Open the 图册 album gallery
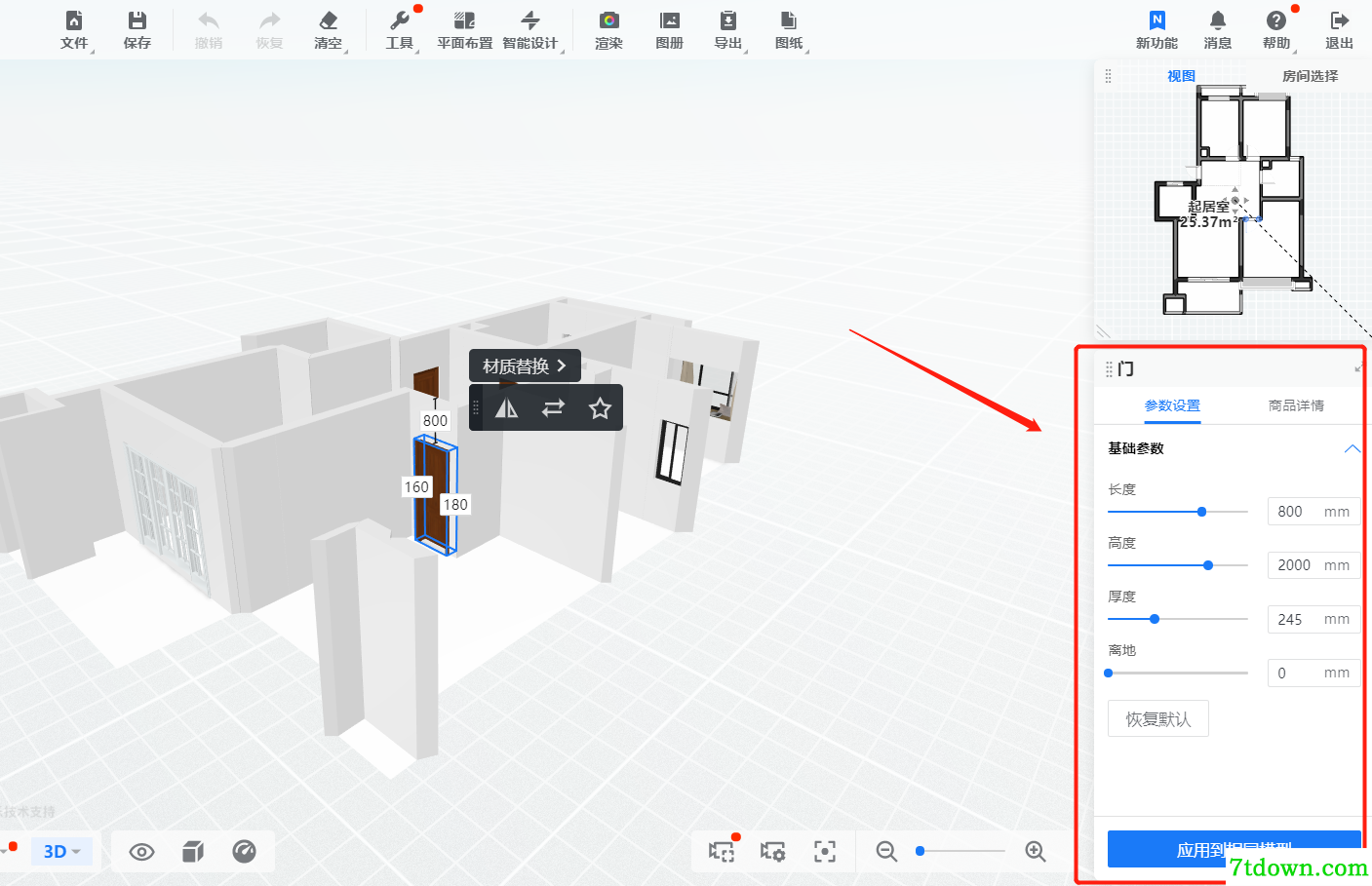The width and height of the screenshot is (1372, 886). click(670, 30)
